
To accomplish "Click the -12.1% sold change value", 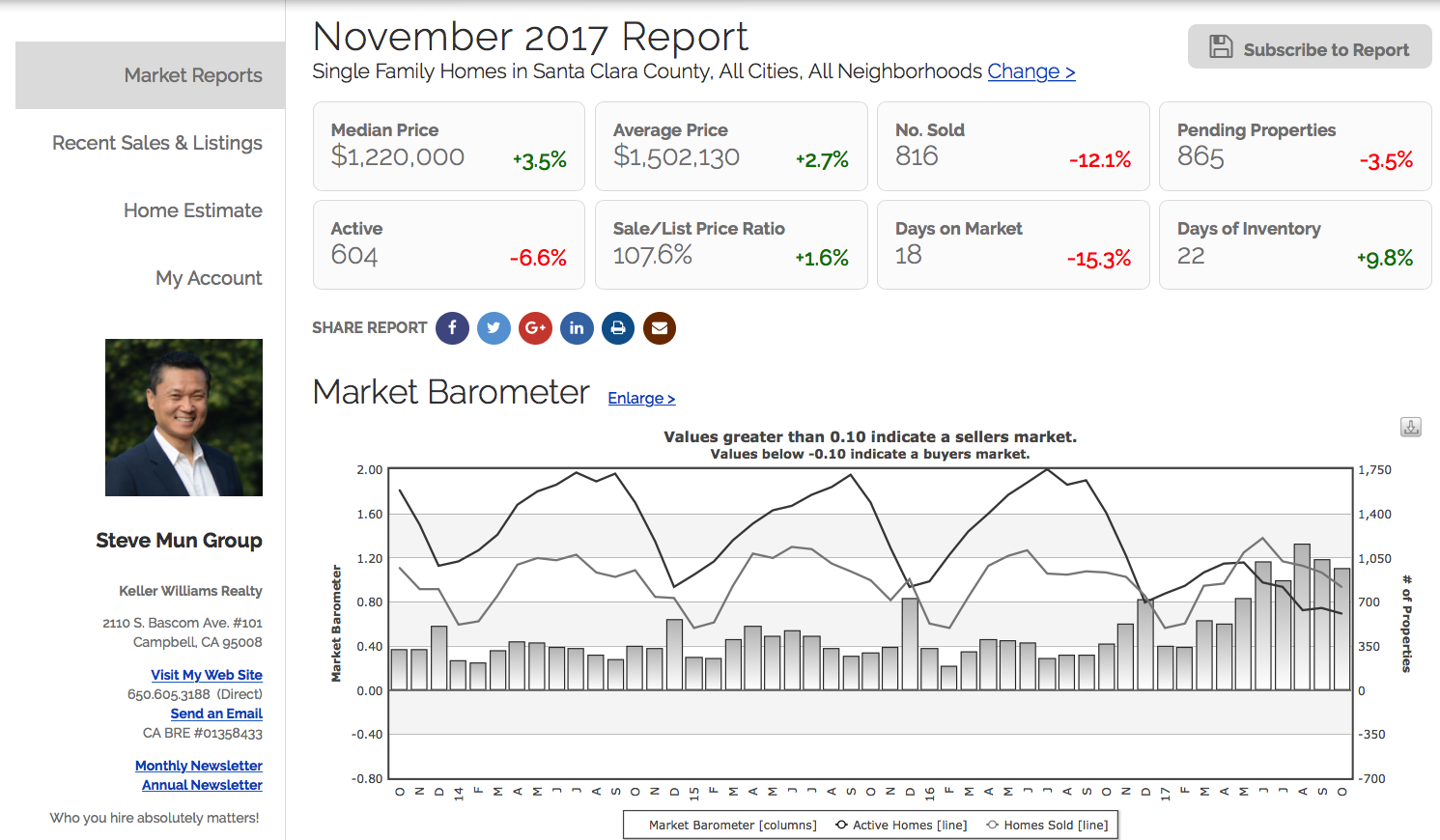I will pyautogui.click(x=1100, y=160).
